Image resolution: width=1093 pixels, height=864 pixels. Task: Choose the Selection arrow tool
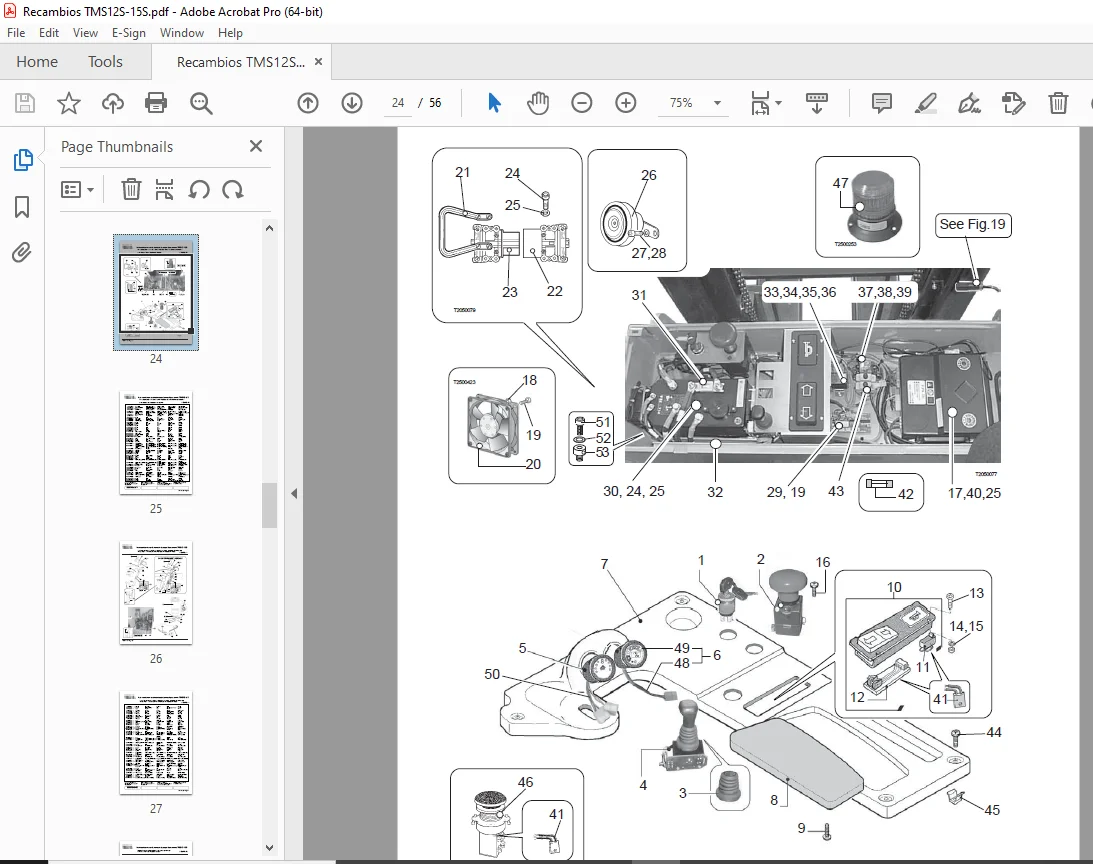494,103
